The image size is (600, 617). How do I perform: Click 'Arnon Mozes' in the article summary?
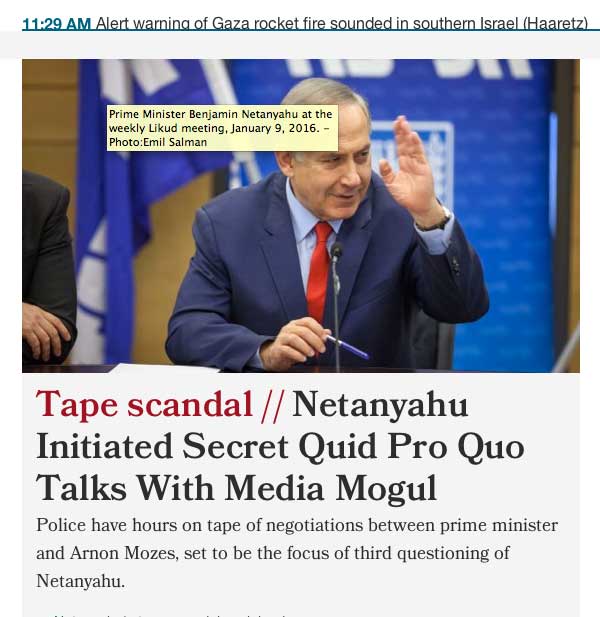(x=123, y=553)
